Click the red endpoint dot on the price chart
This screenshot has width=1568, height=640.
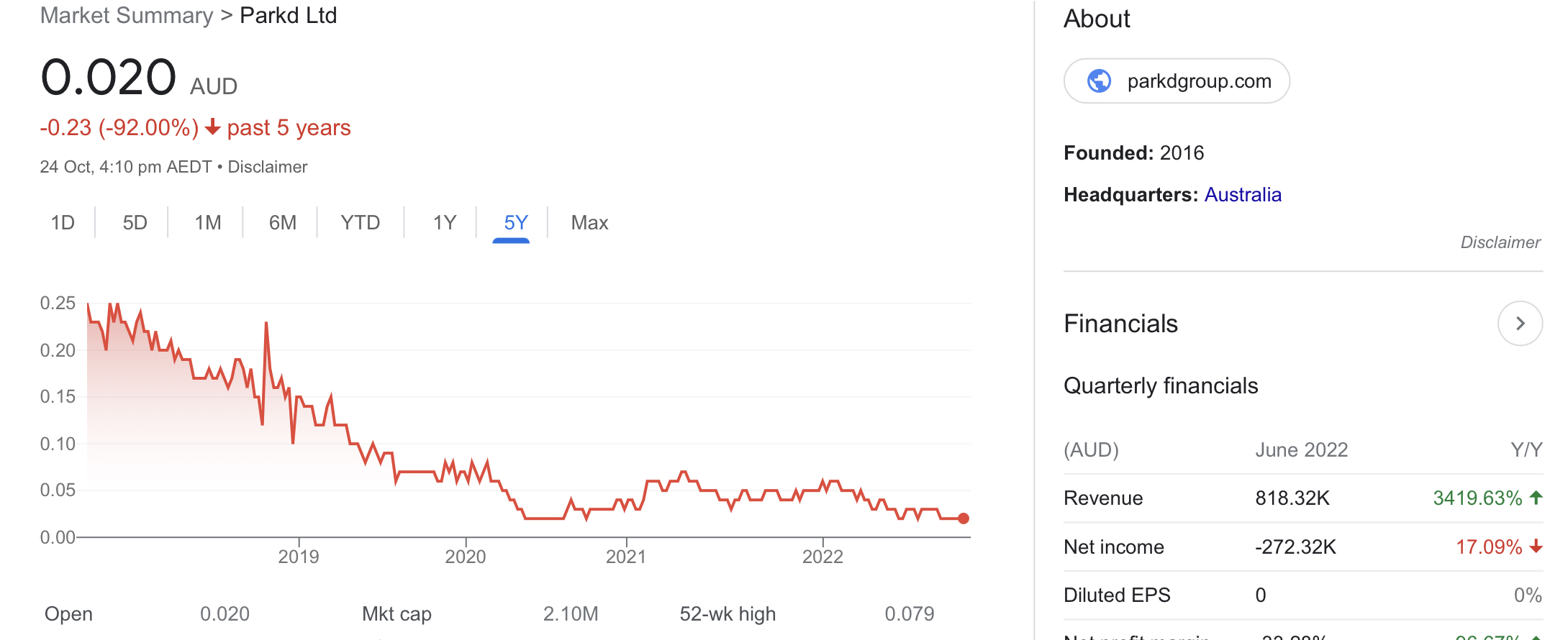[964, 518]
